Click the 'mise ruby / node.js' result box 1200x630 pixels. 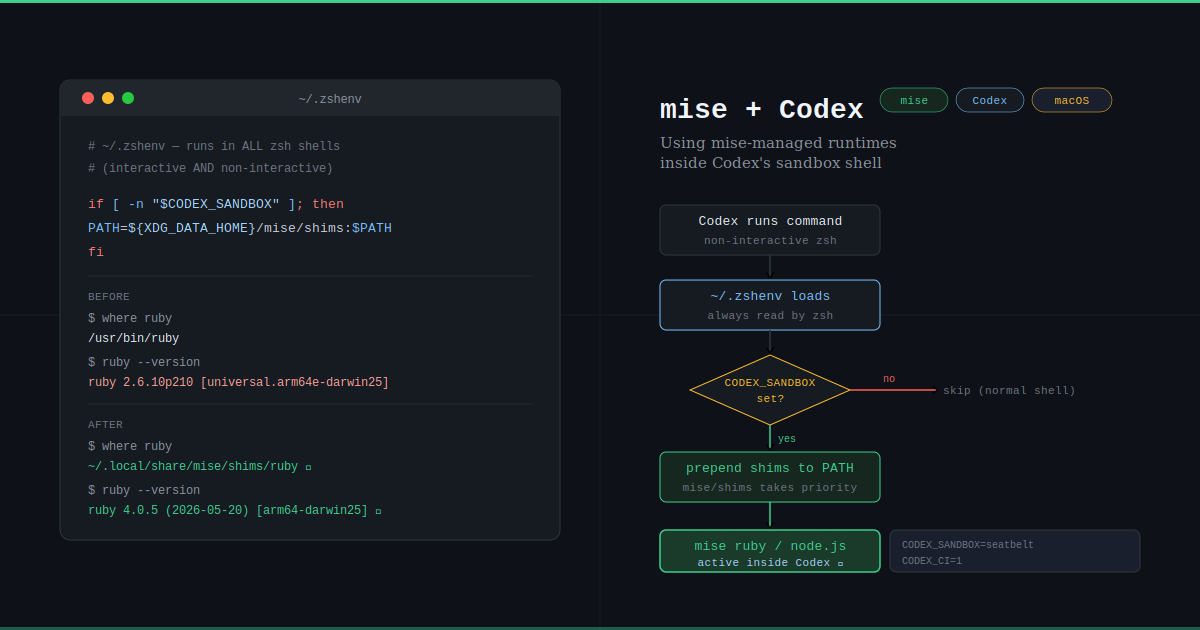770,551
